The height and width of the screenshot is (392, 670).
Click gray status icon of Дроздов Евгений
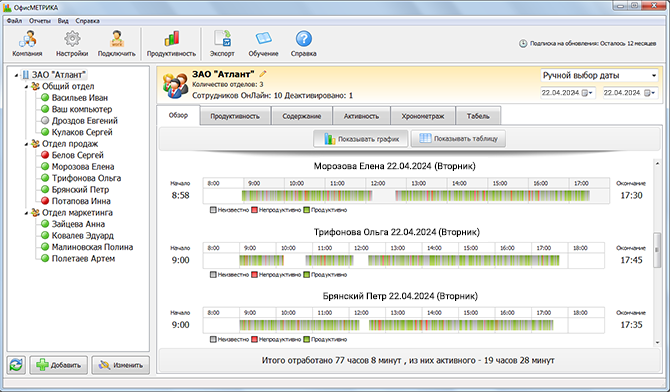(45, 121)
